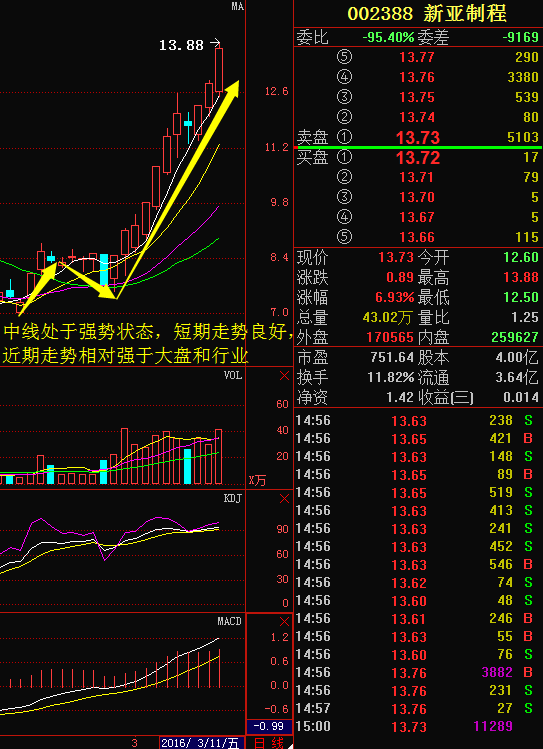543x749 pixels.
Task: Click the date field 2016/3/11
Action: tap(200, 743)
